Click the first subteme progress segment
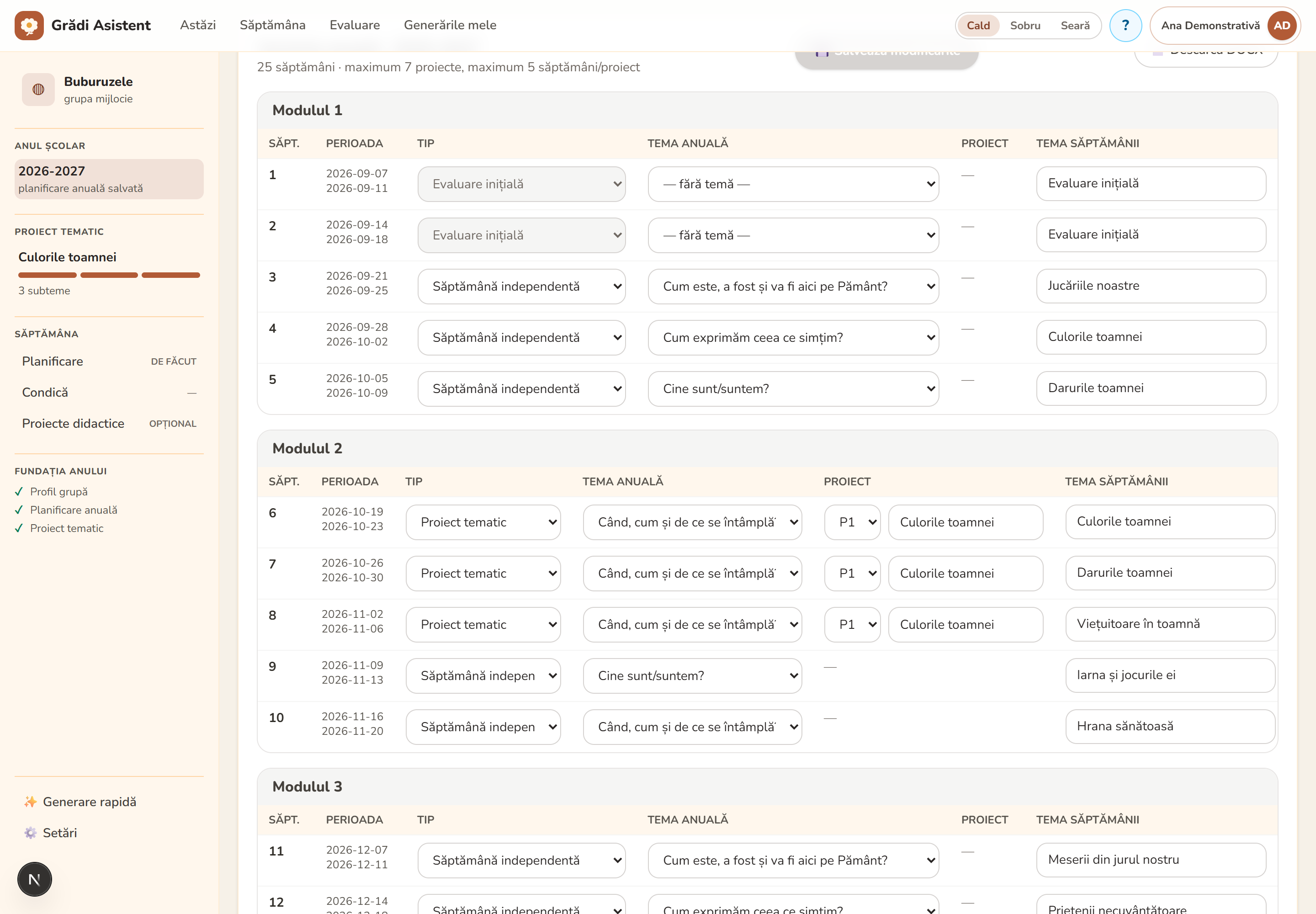1316x914 pixels. [48, 276]
